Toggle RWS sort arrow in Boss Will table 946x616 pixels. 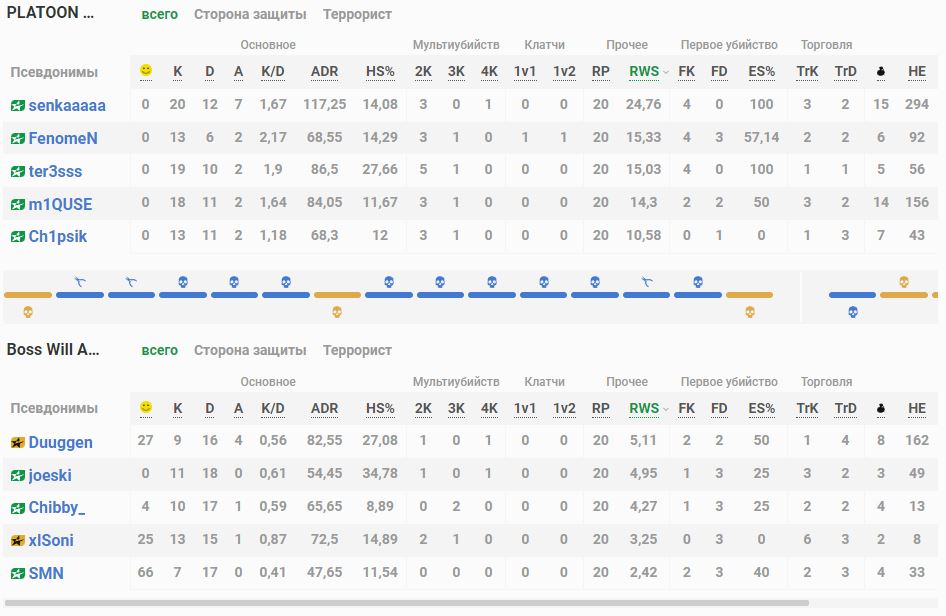tap(666, 410)
